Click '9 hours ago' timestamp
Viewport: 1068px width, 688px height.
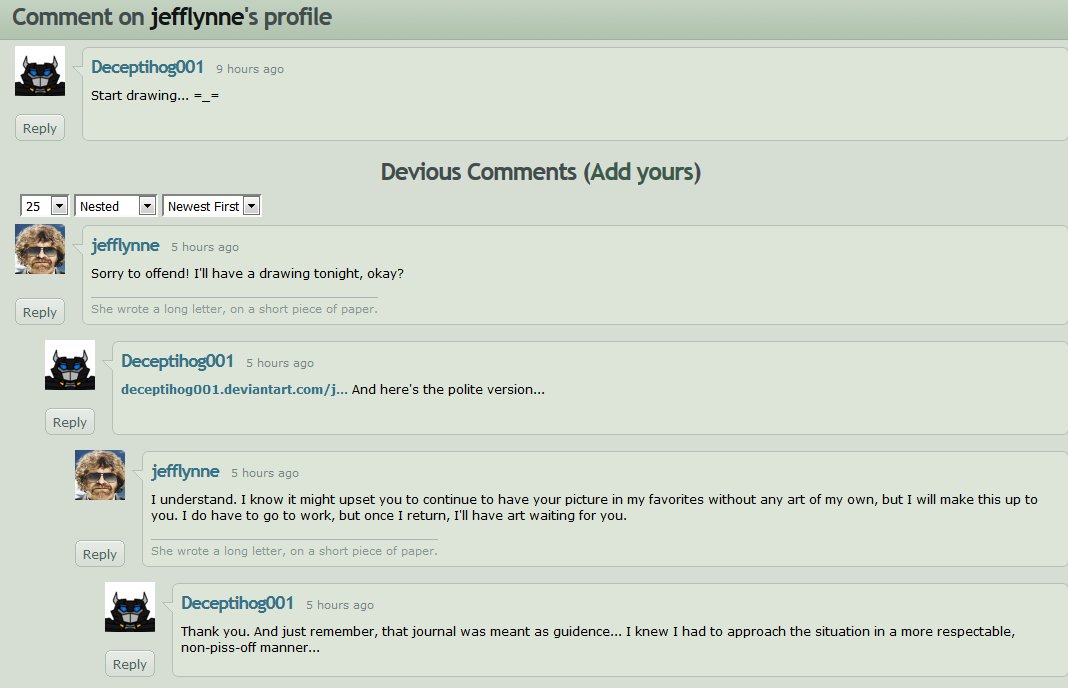[x=250, y=69]
